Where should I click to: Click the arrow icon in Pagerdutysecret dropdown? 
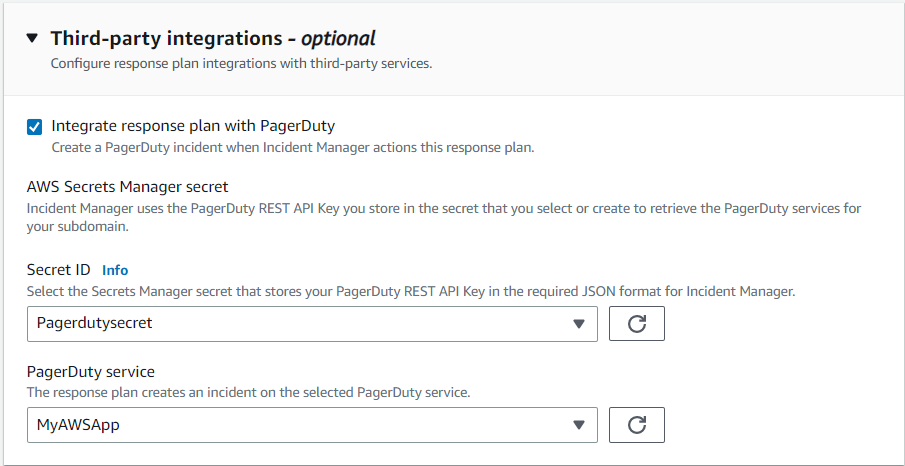coord(578,324)
